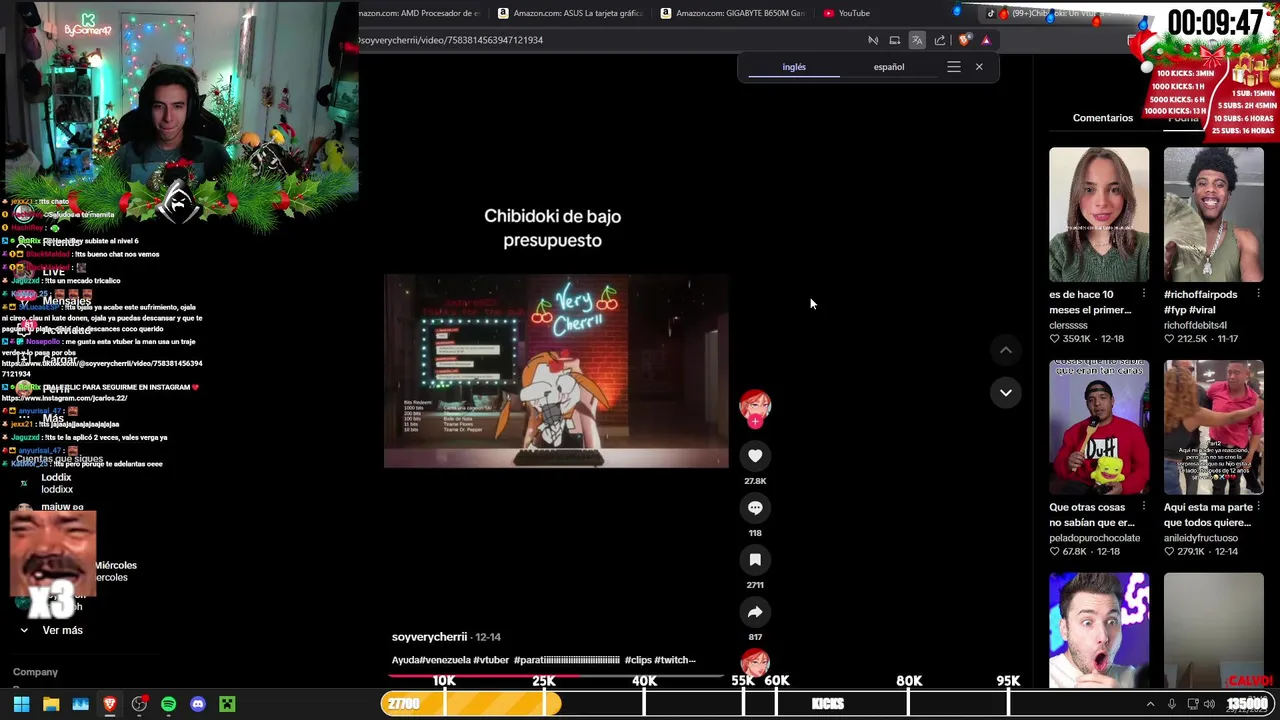This screenshot has width=1280, height=720.
Task: Open the Brave browser taskbar icon
Action: click(x=110, y=704)
